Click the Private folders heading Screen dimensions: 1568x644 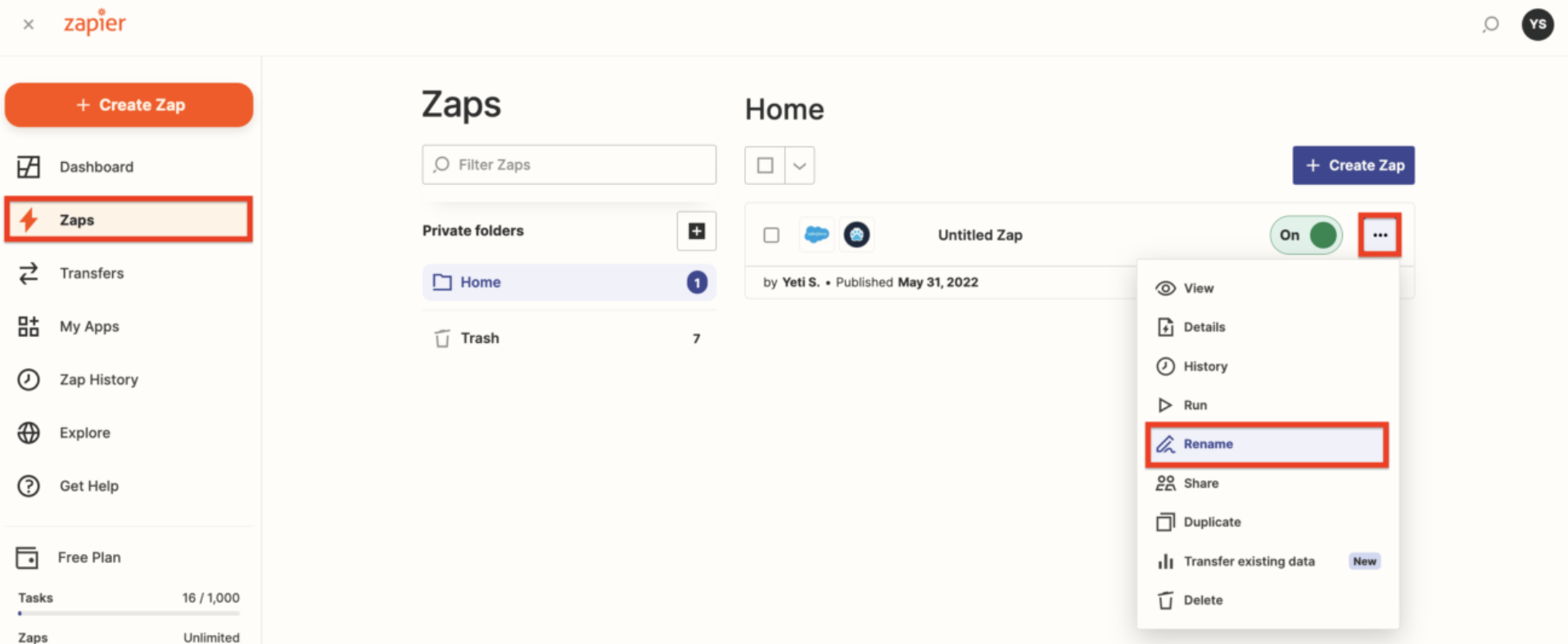(x=472, y=231)
